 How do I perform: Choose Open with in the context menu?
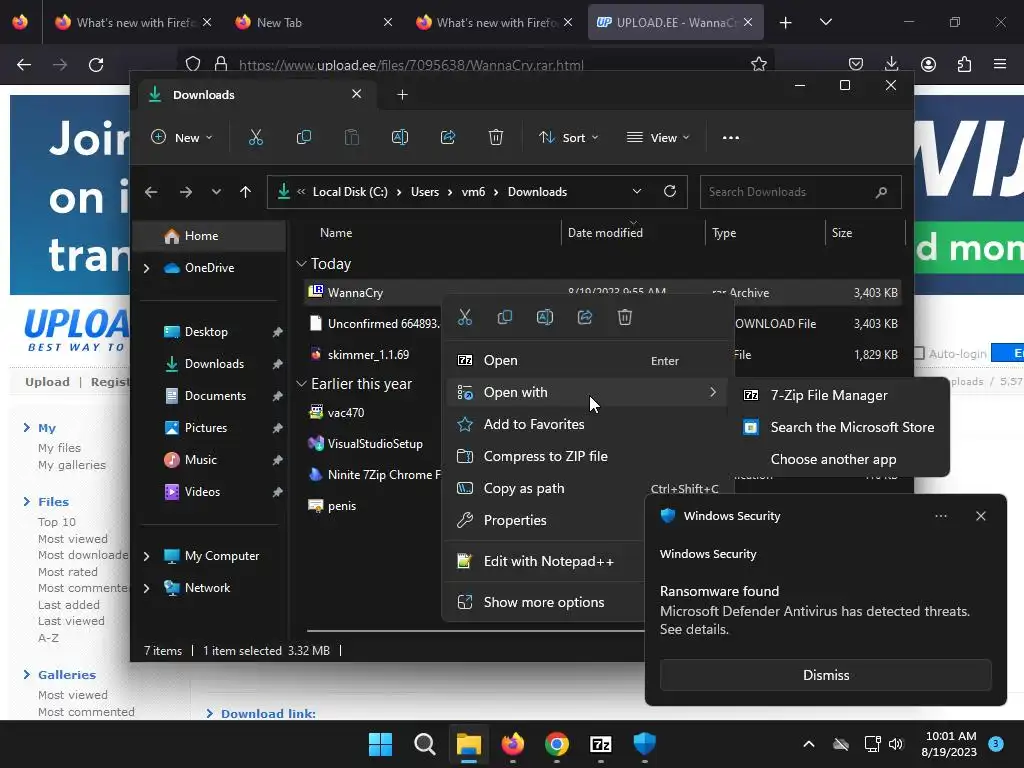point(586,392)
